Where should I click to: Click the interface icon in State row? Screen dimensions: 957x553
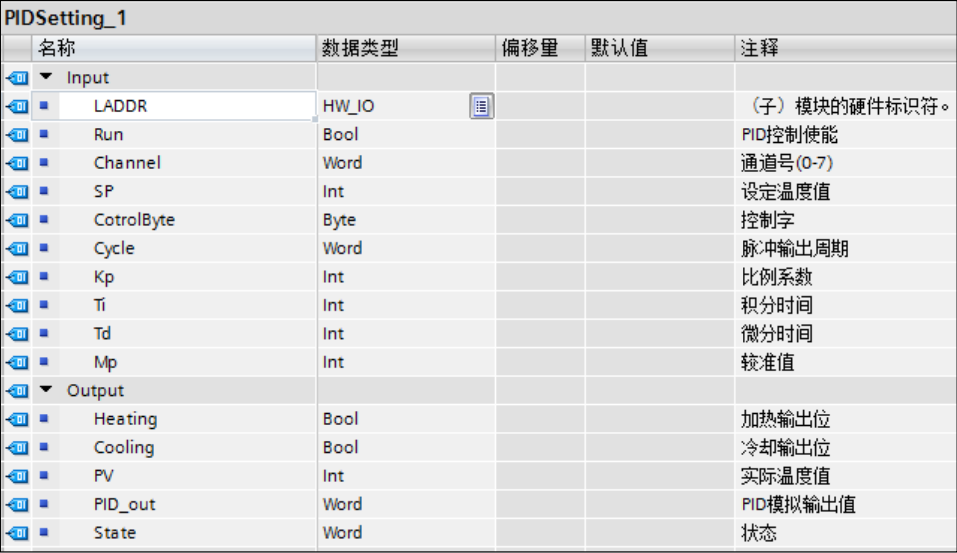17,533
